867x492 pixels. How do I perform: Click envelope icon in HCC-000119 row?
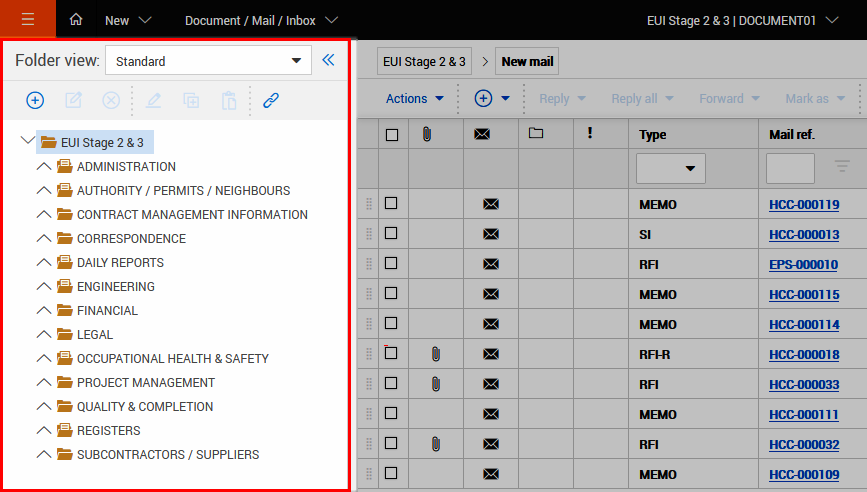tap(490, 205)
